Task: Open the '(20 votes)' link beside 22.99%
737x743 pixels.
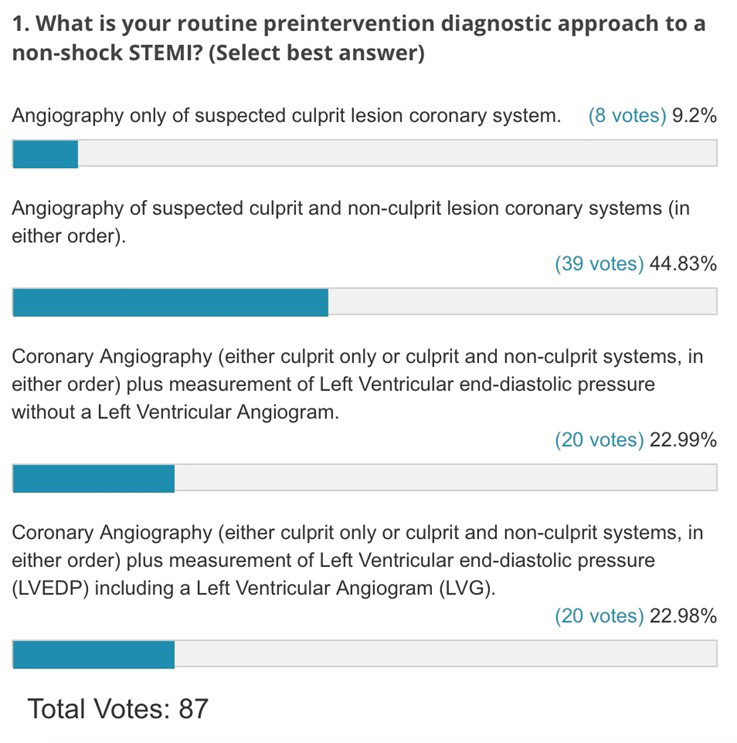Action: (599, 440)
